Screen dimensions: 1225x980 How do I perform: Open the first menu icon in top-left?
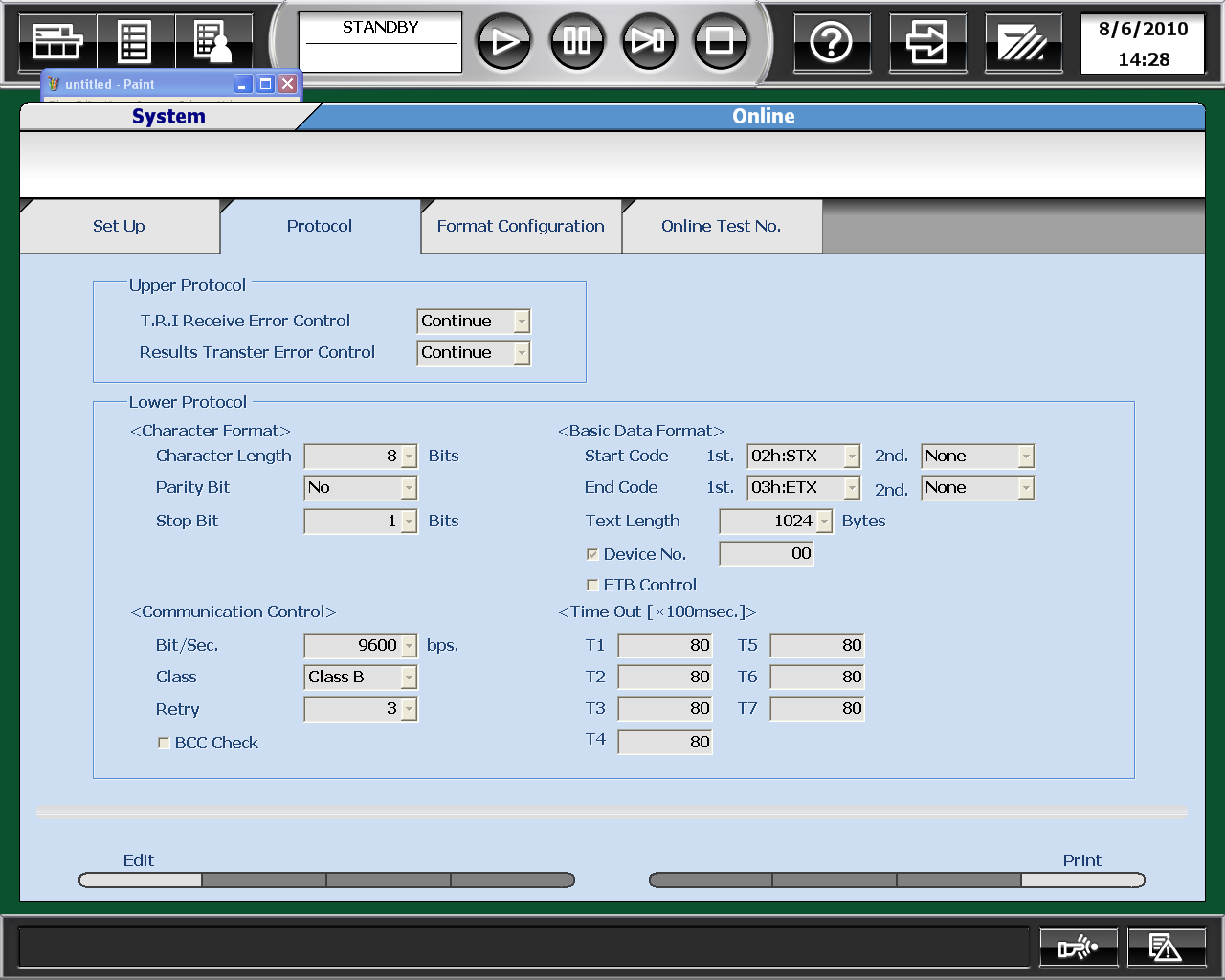coord(57,42)
